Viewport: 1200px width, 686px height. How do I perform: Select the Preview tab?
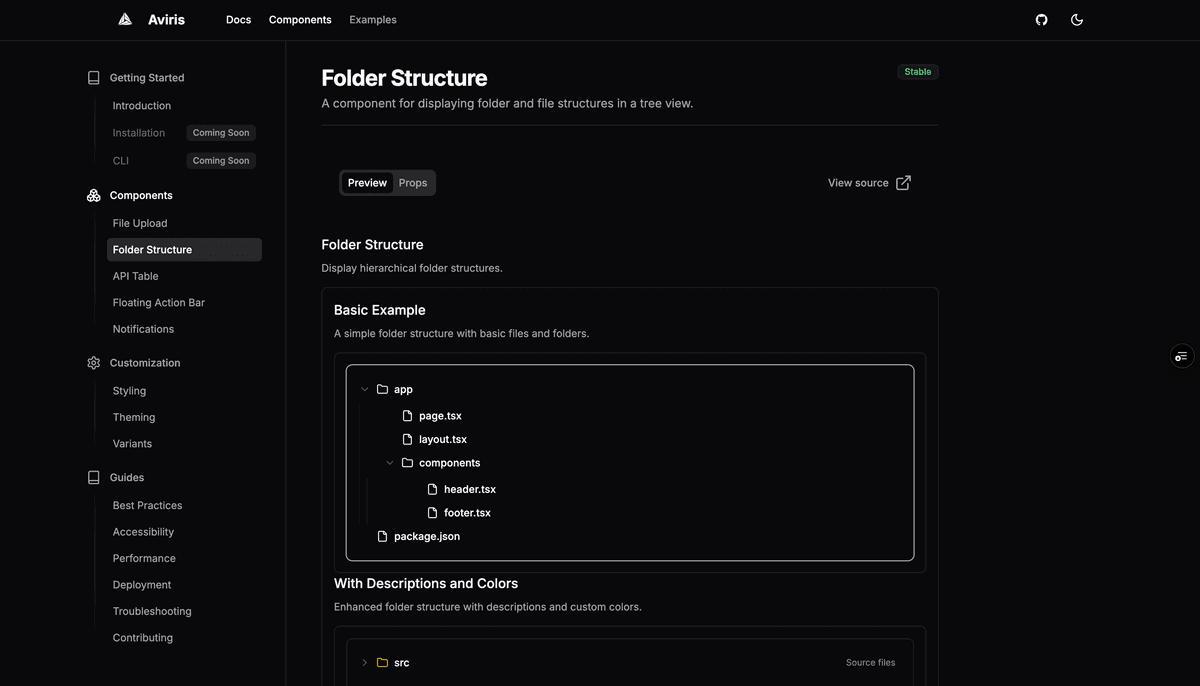tap(367, 182)
